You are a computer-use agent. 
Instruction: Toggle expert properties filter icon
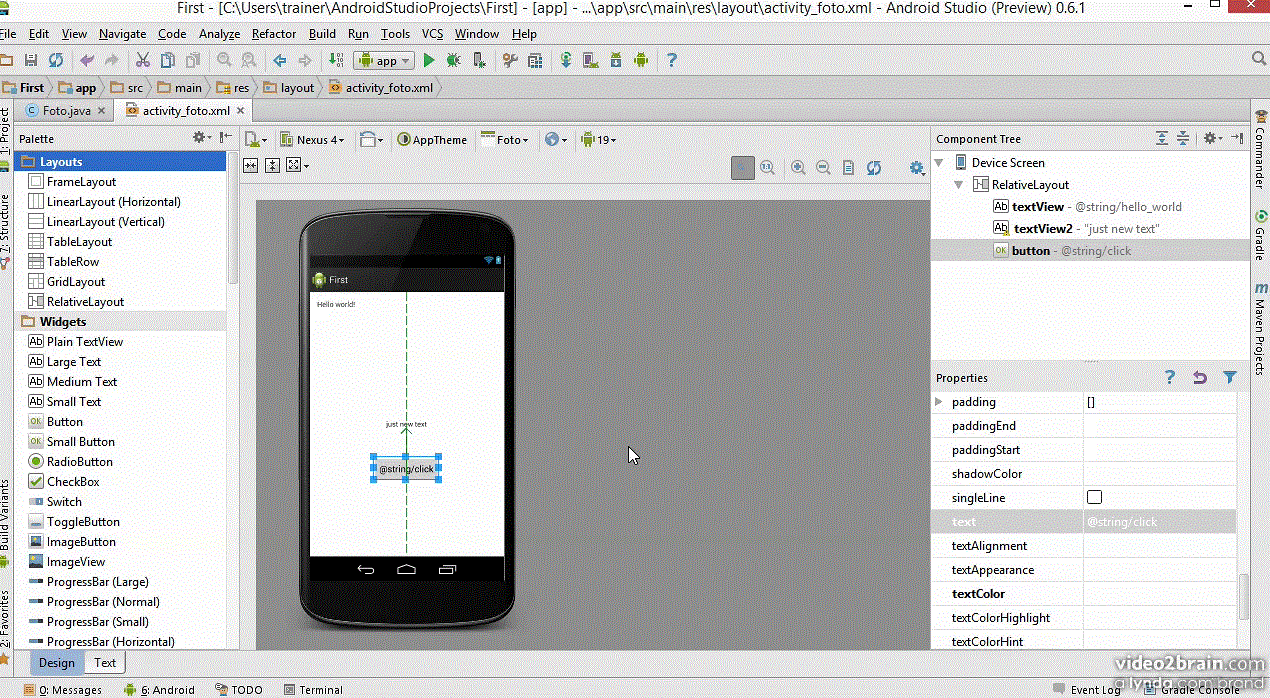pyautogui.click(x=1230, y=377)
